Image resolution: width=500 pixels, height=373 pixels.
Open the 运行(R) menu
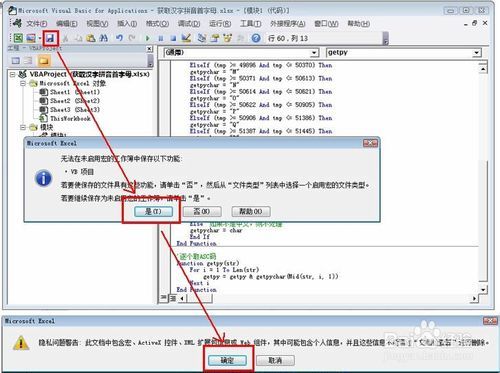pos(220,24)
